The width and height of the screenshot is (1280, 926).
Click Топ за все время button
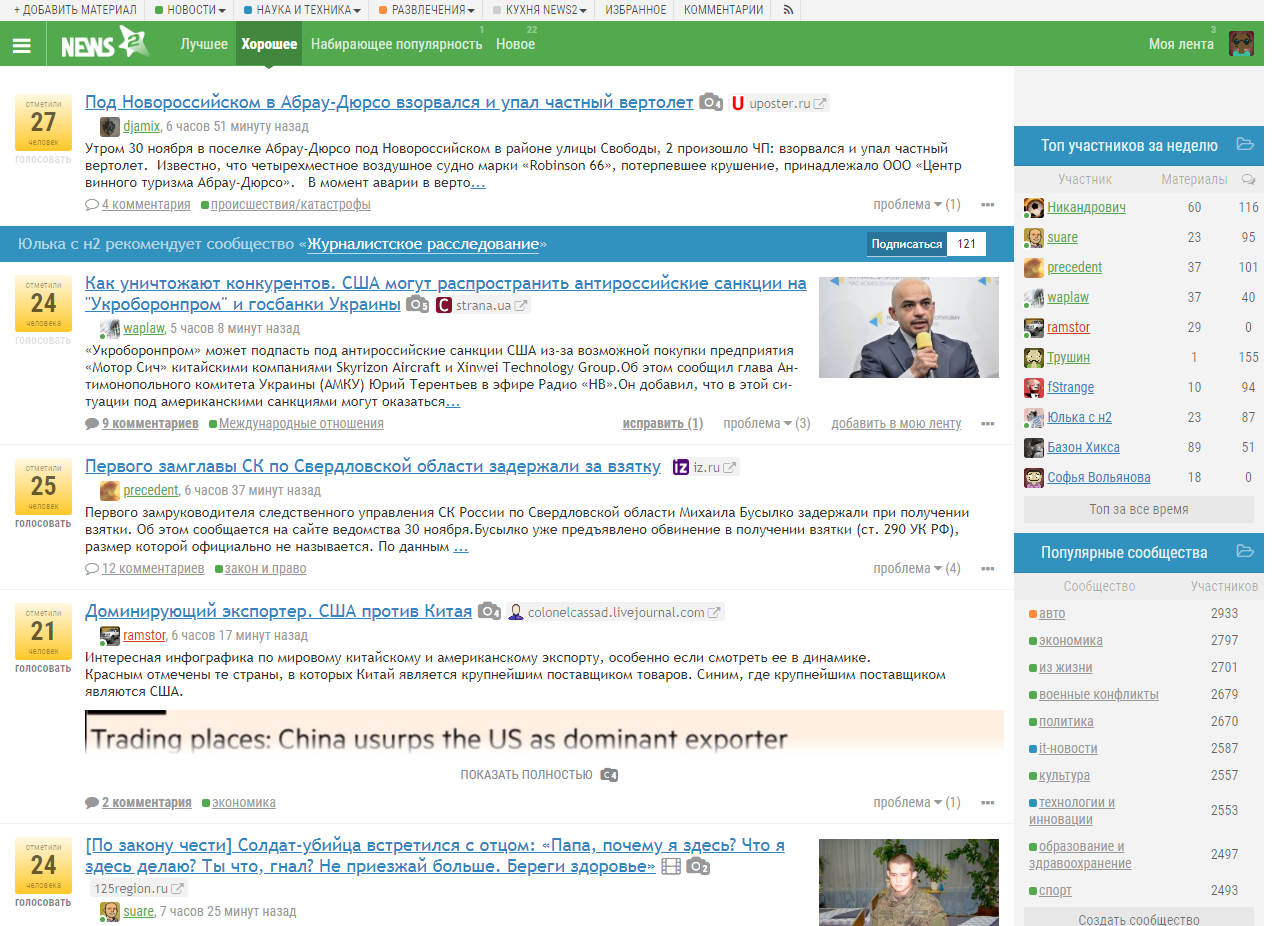point(1138,509)
